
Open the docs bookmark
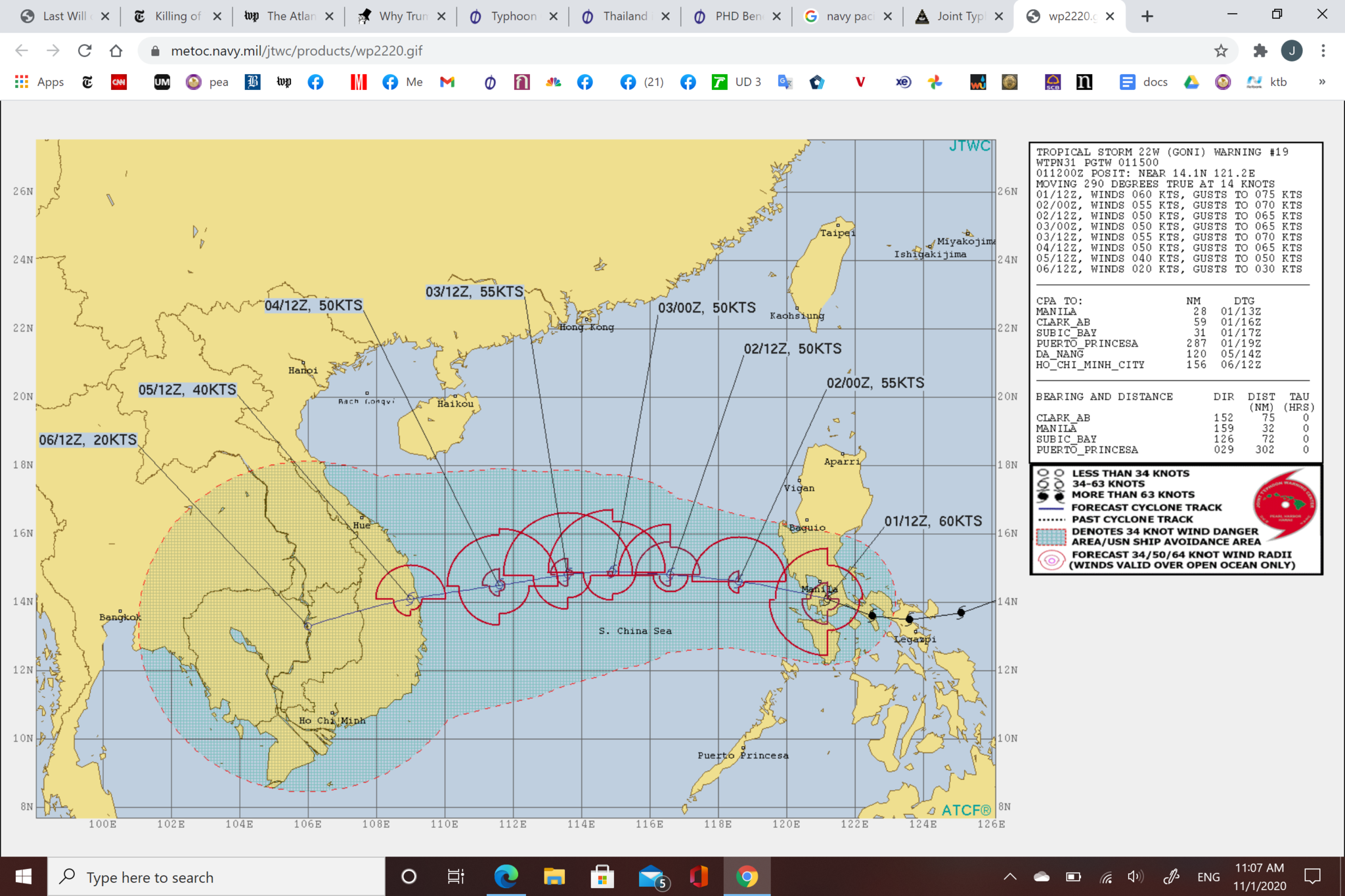[1144, 81]
